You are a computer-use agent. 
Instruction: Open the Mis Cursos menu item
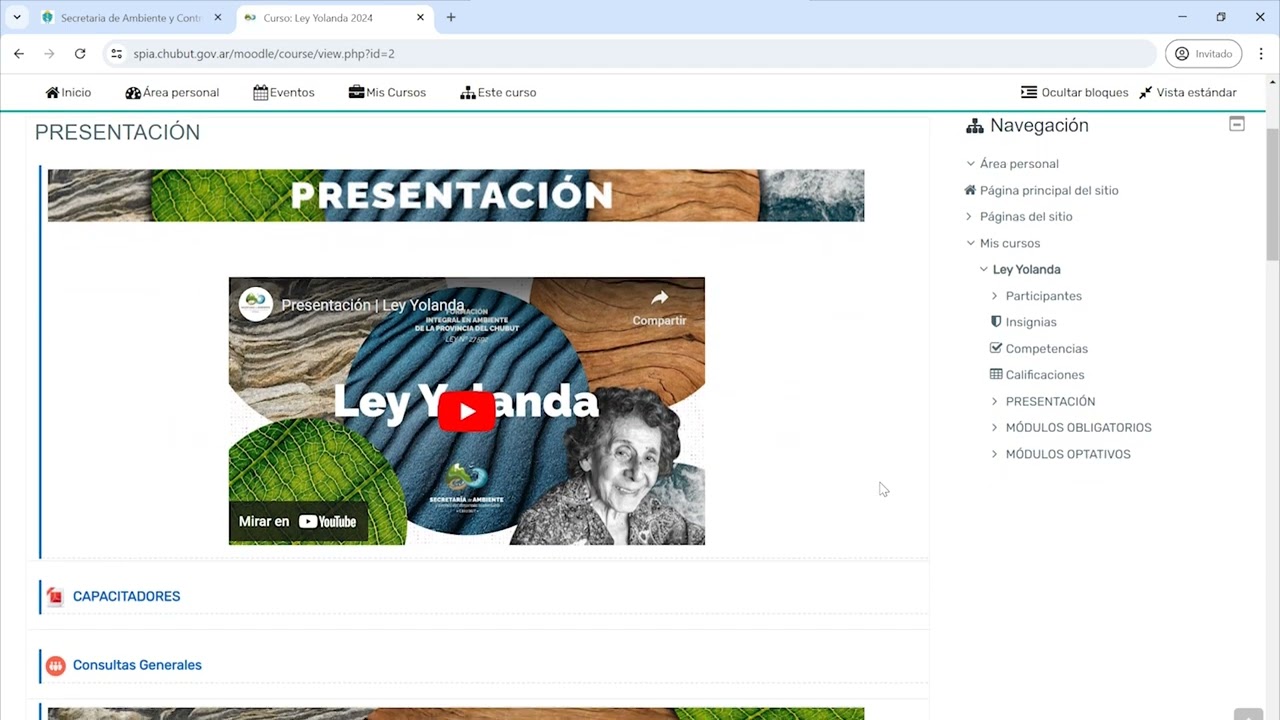[x=387, y=92]
